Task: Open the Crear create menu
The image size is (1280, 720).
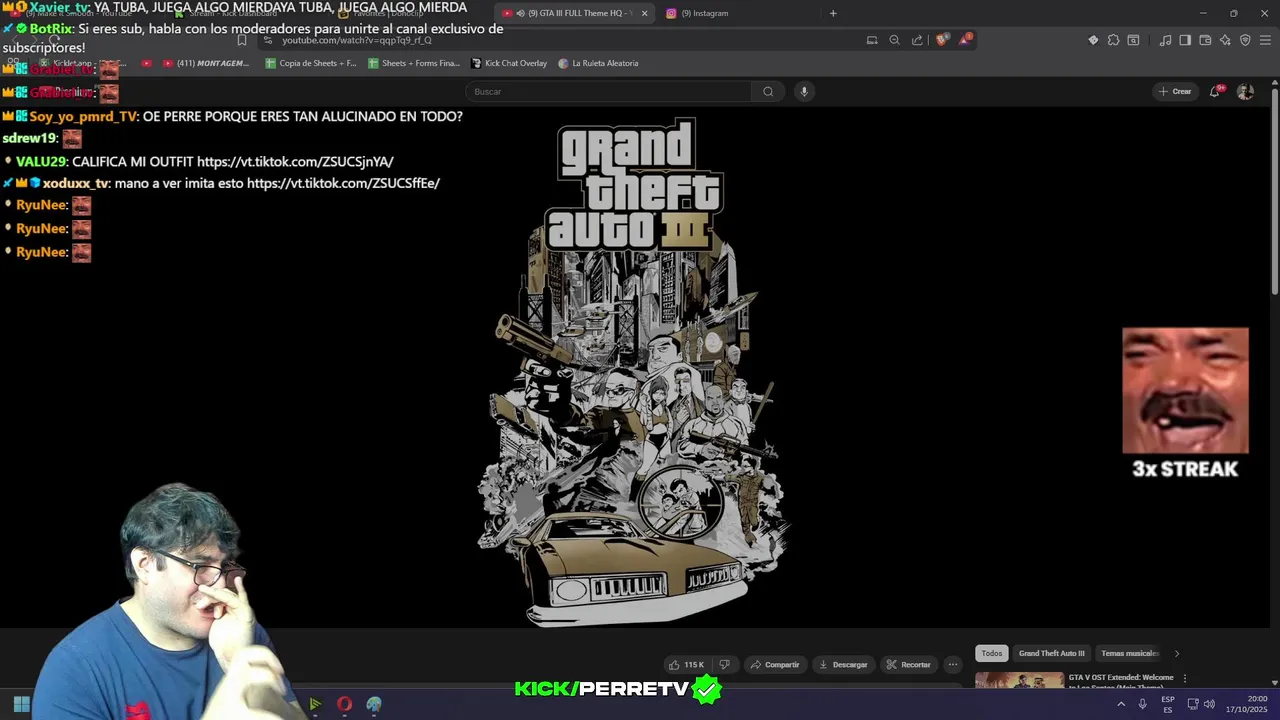Action: click(1175, 92)
